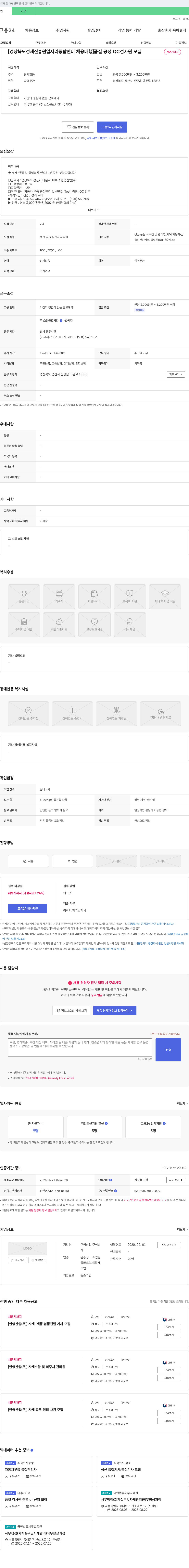Click the 장애인용 승강기 facility icon

click(x=72, y=713)
